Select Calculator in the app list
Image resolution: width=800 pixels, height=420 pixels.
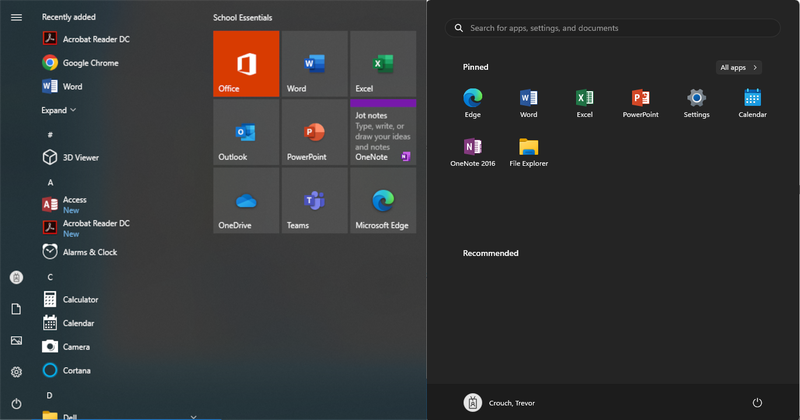click(80, 299)
